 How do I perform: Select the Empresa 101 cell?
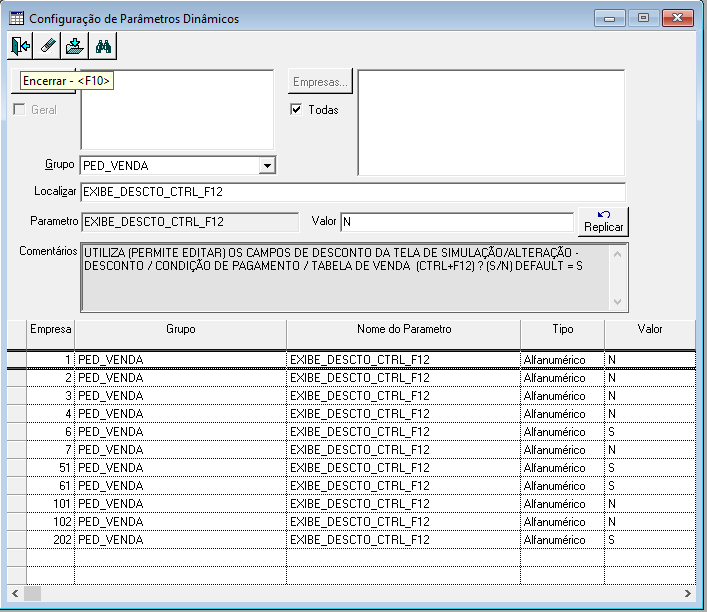pyautogui.click(x=50, y=504)
